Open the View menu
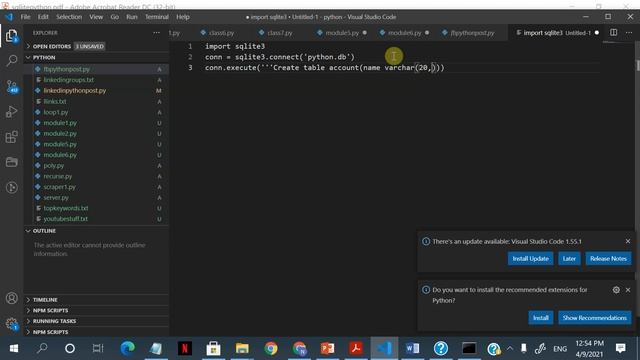 click(96, 17)
